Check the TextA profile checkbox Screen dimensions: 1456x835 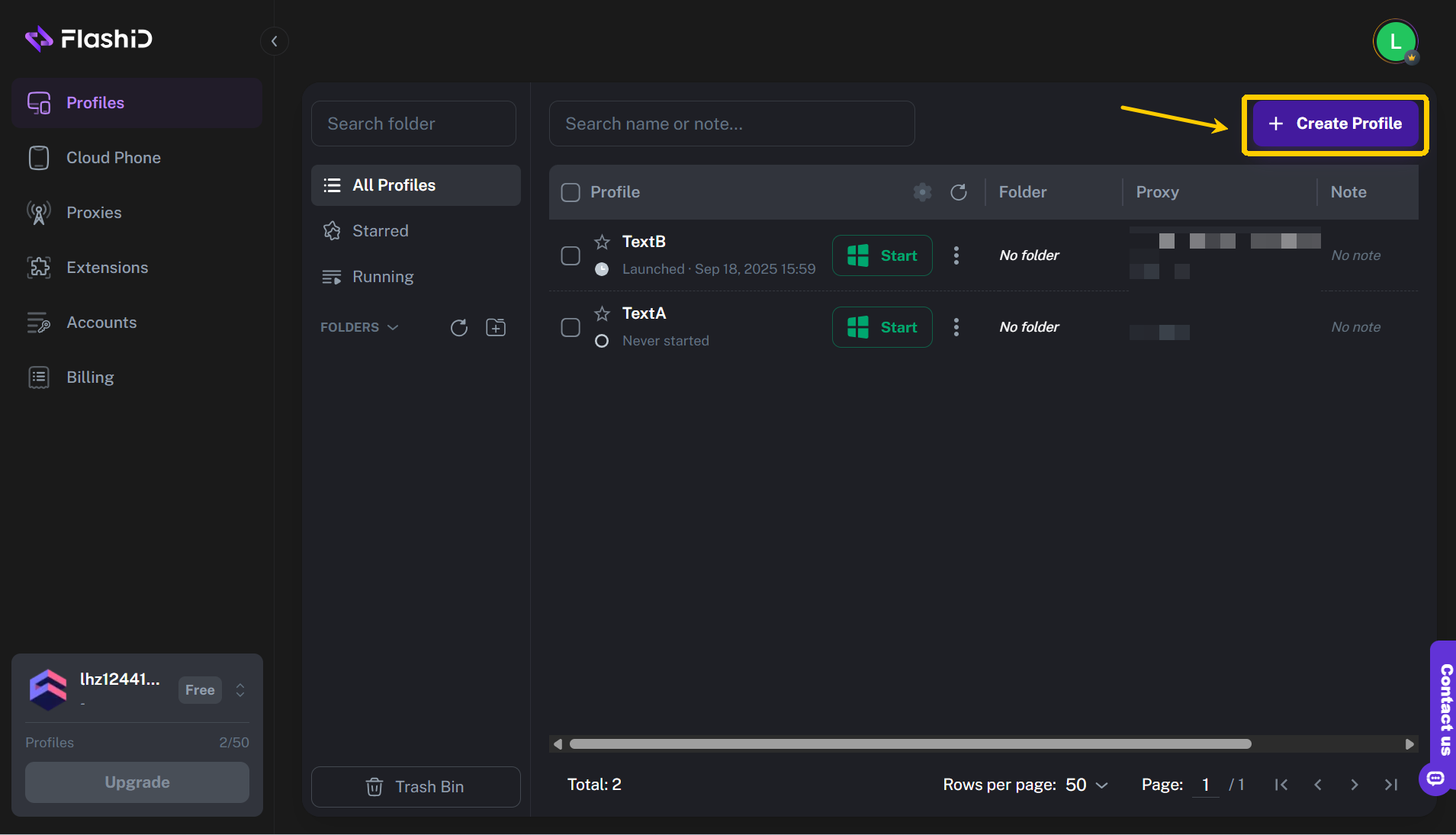coord(571,327)
